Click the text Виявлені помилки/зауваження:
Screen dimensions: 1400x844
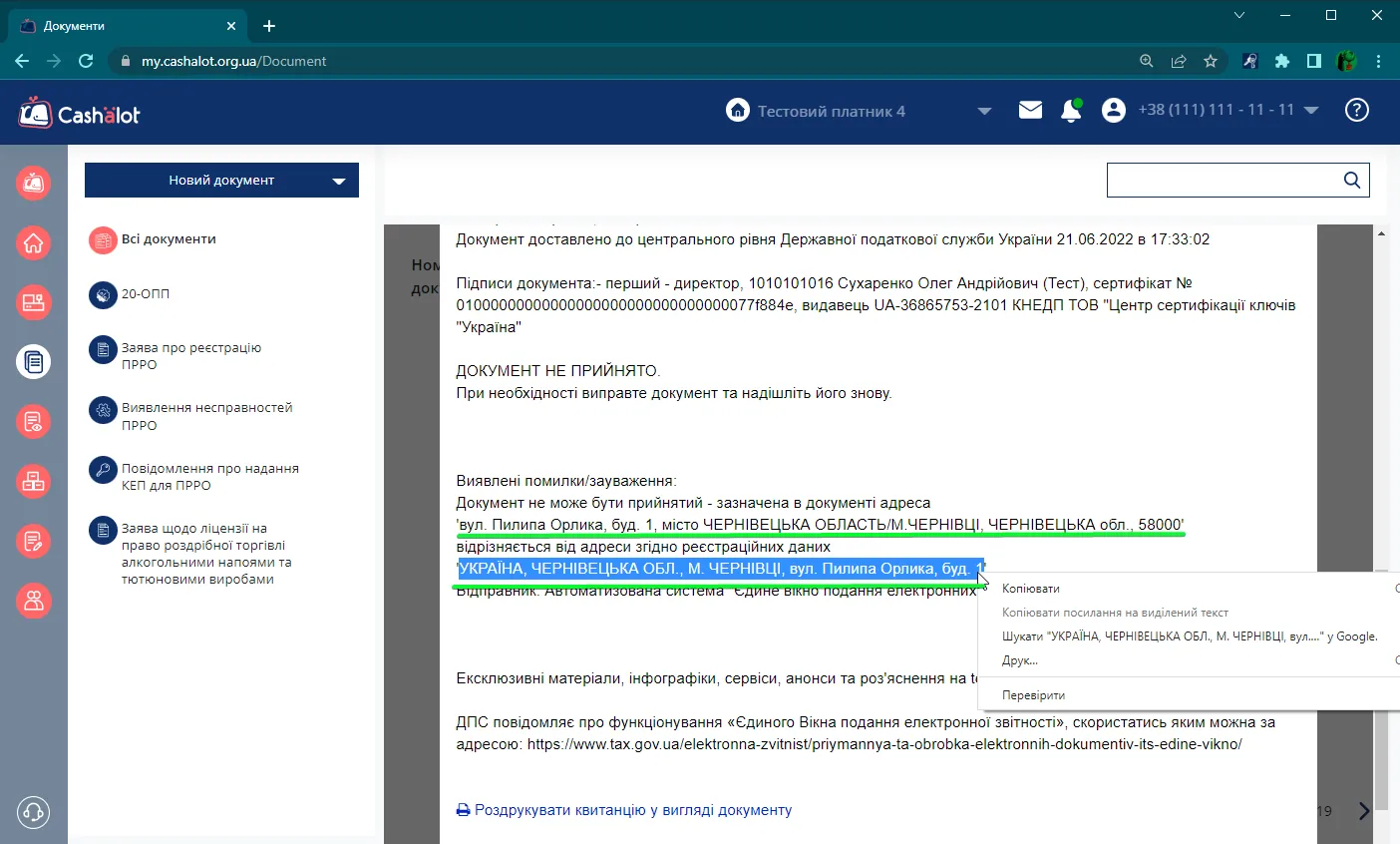(566, 481)
